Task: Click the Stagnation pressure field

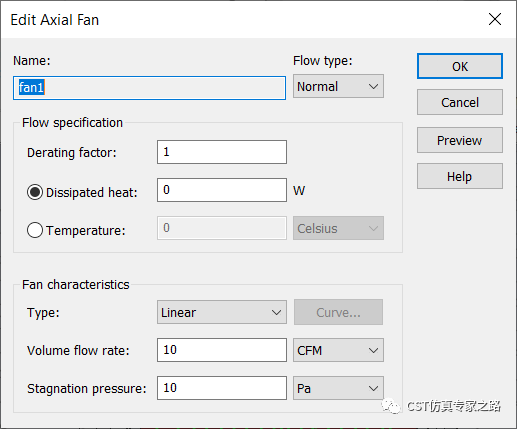Action: coord(222,388)
